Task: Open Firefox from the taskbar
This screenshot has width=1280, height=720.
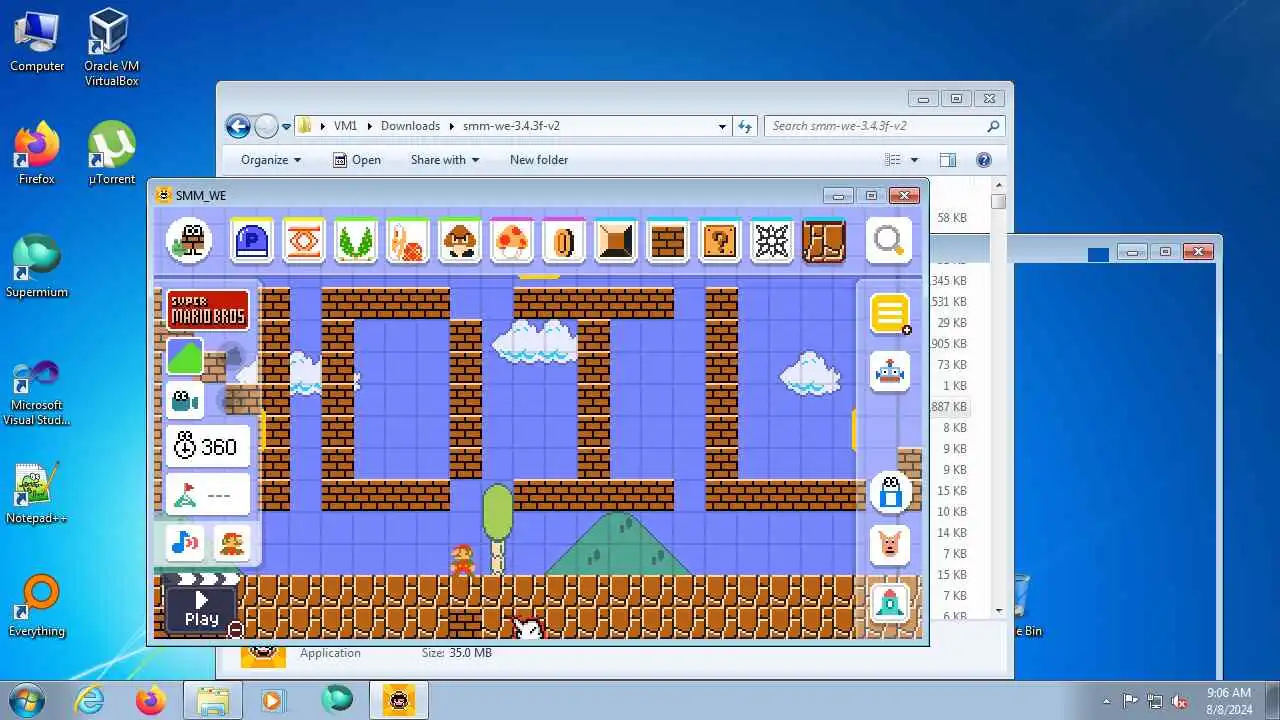Action: pyautogui.click(x=151, y=700)
